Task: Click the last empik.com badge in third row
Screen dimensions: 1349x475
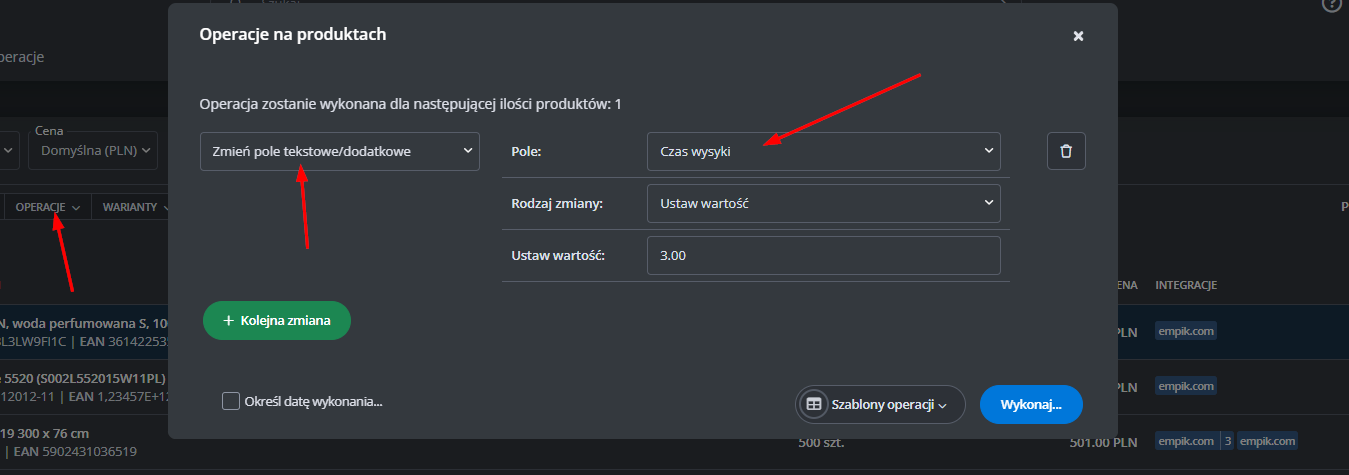Action: [x=1267, y=441]
